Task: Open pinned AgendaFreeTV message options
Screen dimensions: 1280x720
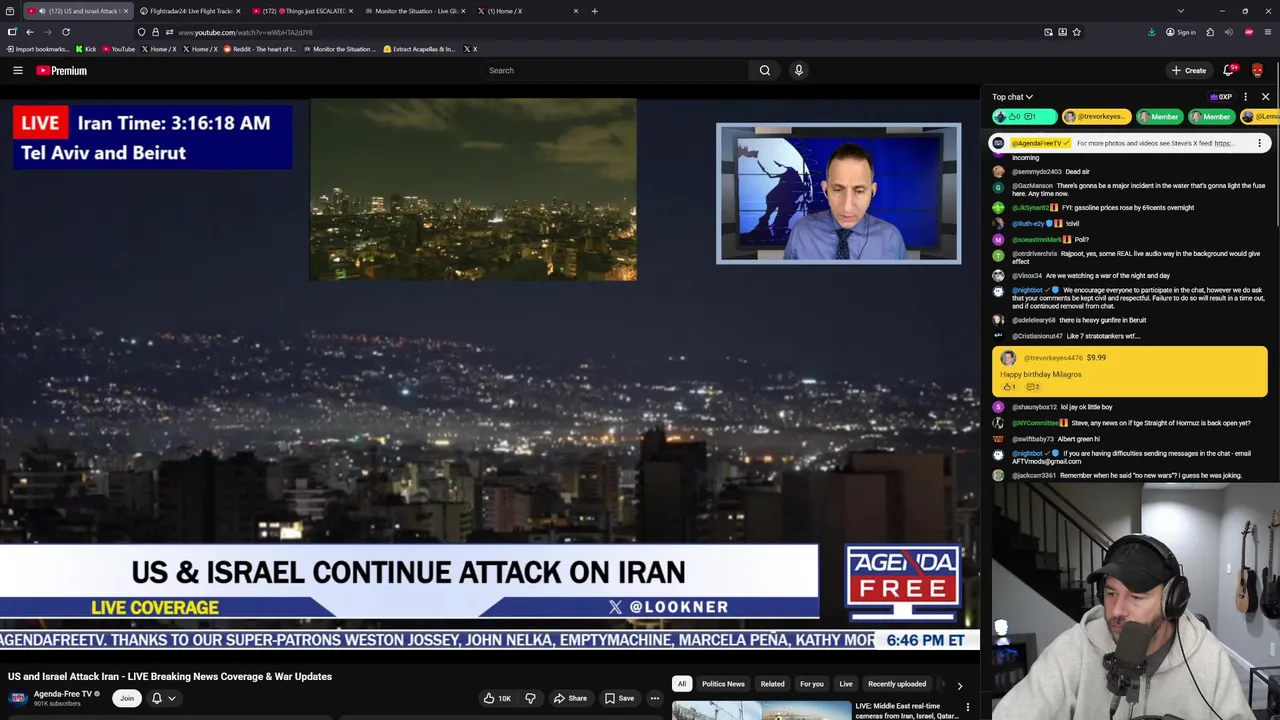Action: click(x=1260, y=143)
